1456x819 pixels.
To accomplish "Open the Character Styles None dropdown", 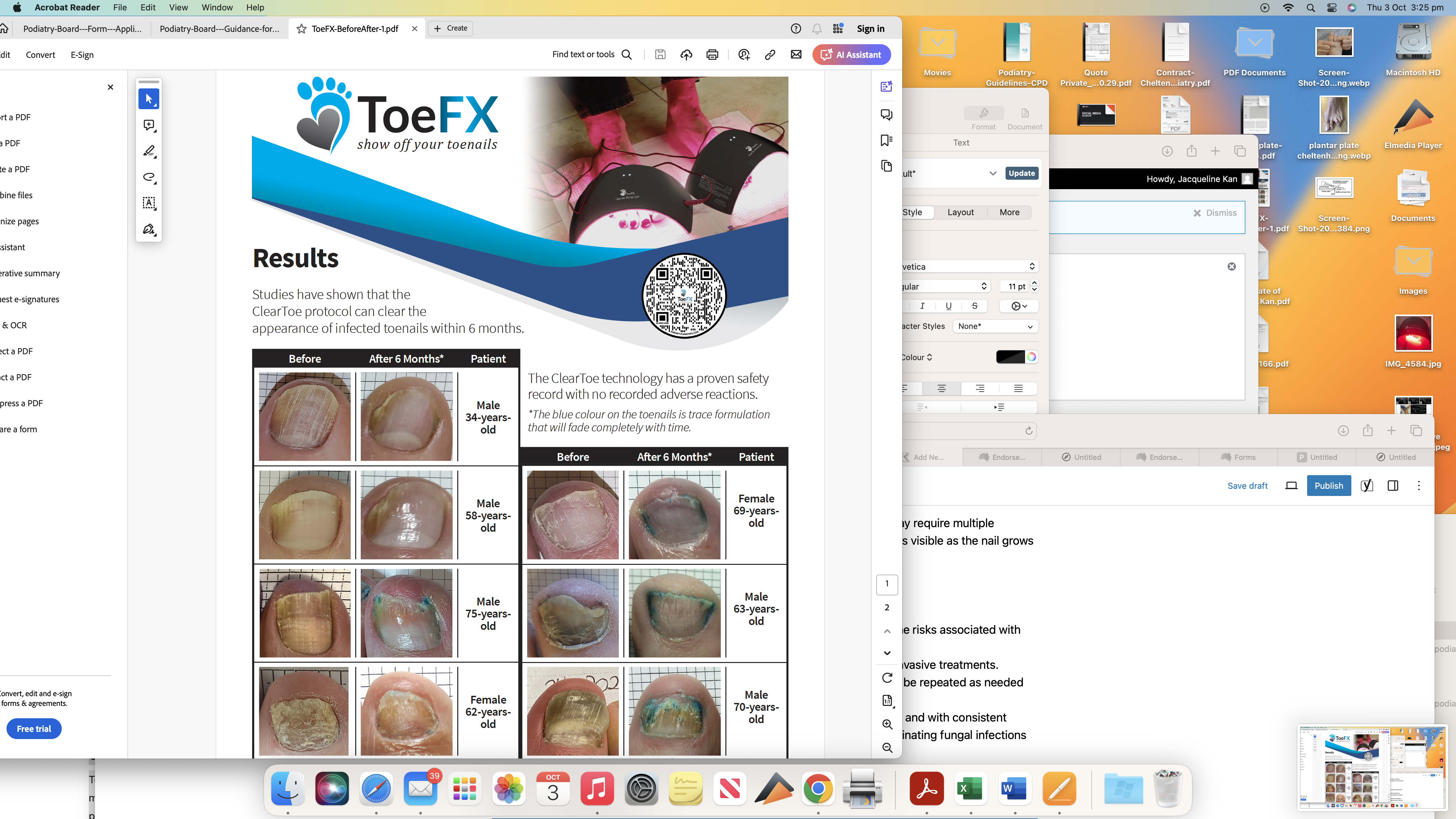I will tap(995, 326).
